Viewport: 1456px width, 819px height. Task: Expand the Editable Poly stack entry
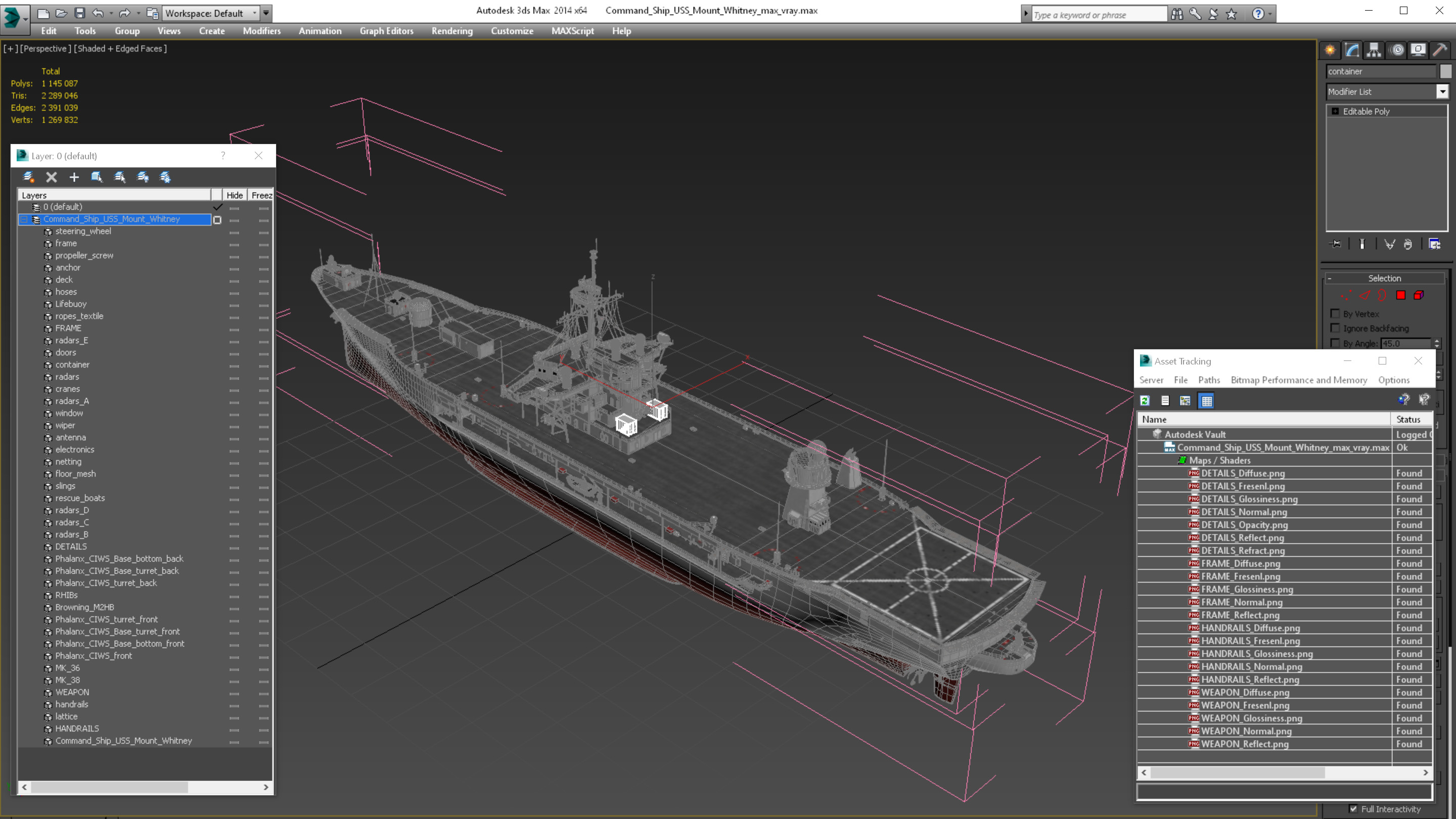click(1335, 111)
